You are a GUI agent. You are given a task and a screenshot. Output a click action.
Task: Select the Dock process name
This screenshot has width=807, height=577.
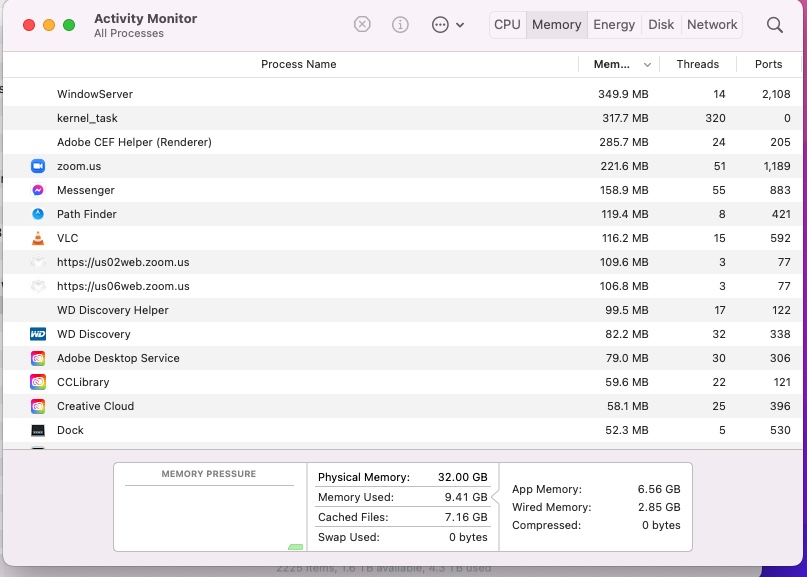[x=70, y=430]
